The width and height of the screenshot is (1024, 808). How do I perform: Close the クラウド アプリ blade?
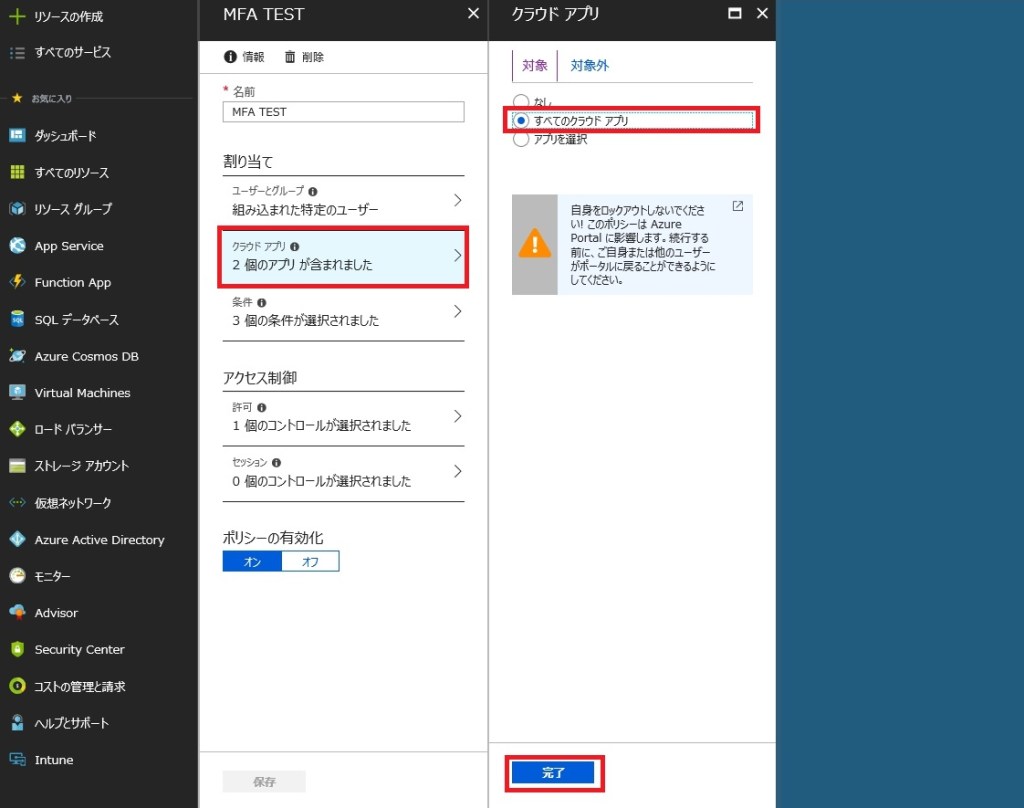(x=762, y=14)
